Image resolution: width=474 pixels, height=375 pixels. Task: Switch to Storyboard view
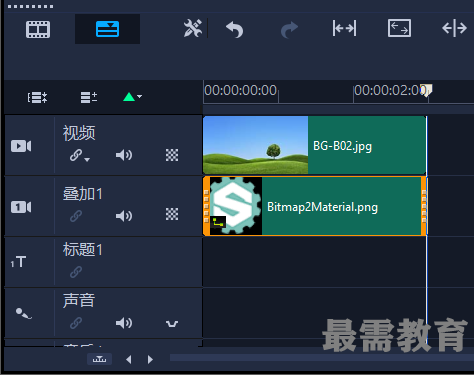click(38, 29)
